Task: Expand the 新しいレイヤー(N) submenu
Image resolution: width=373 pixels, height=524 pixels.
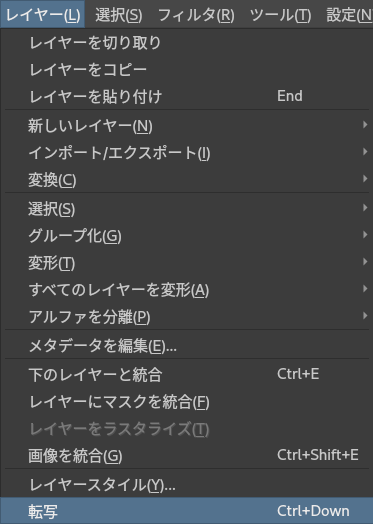Action: (x=187, y=126)
